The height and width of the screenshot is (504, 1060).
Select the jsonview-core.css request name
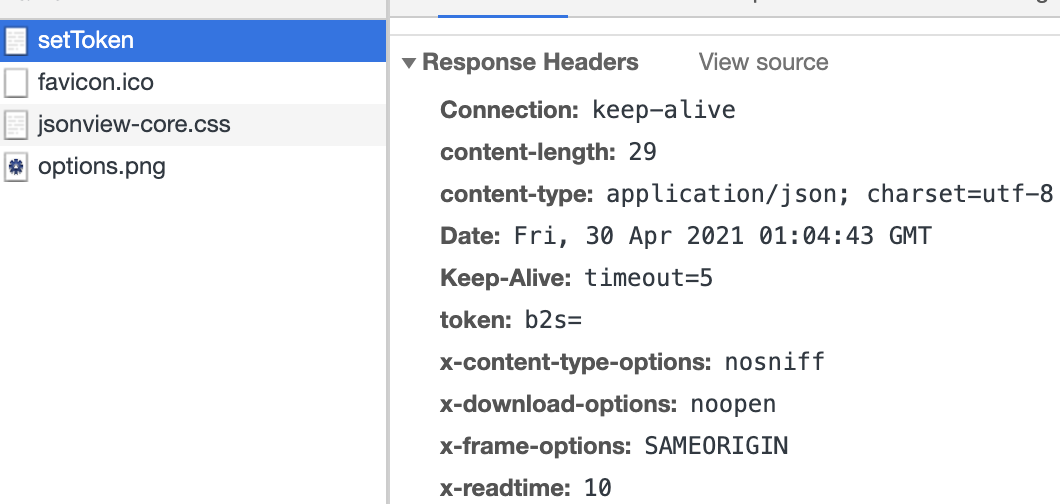tap(134, 125)
